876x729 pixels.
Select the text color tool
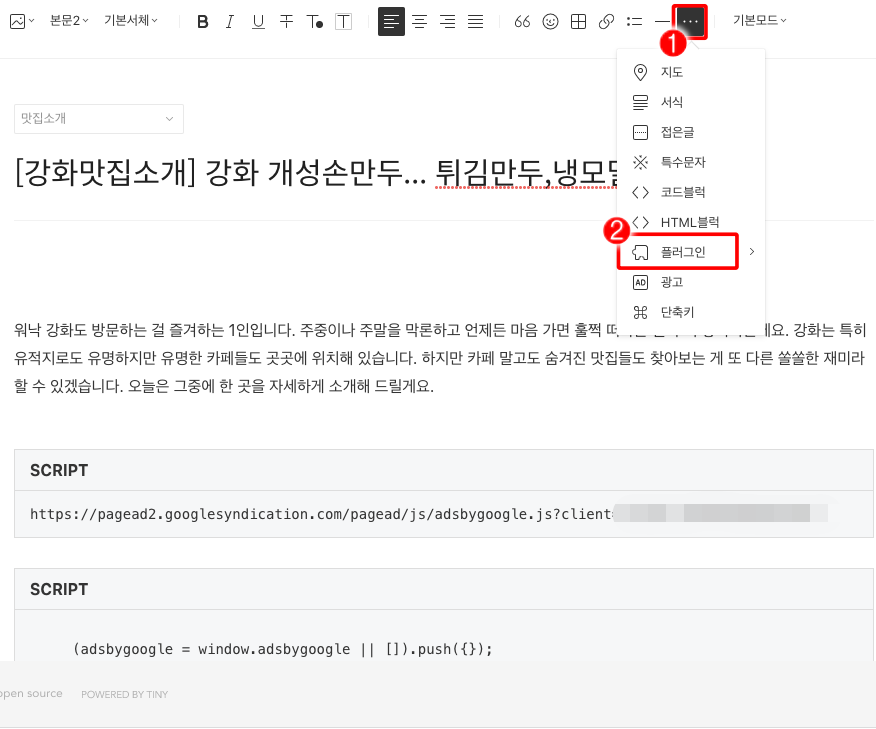[x=314, y=20]
